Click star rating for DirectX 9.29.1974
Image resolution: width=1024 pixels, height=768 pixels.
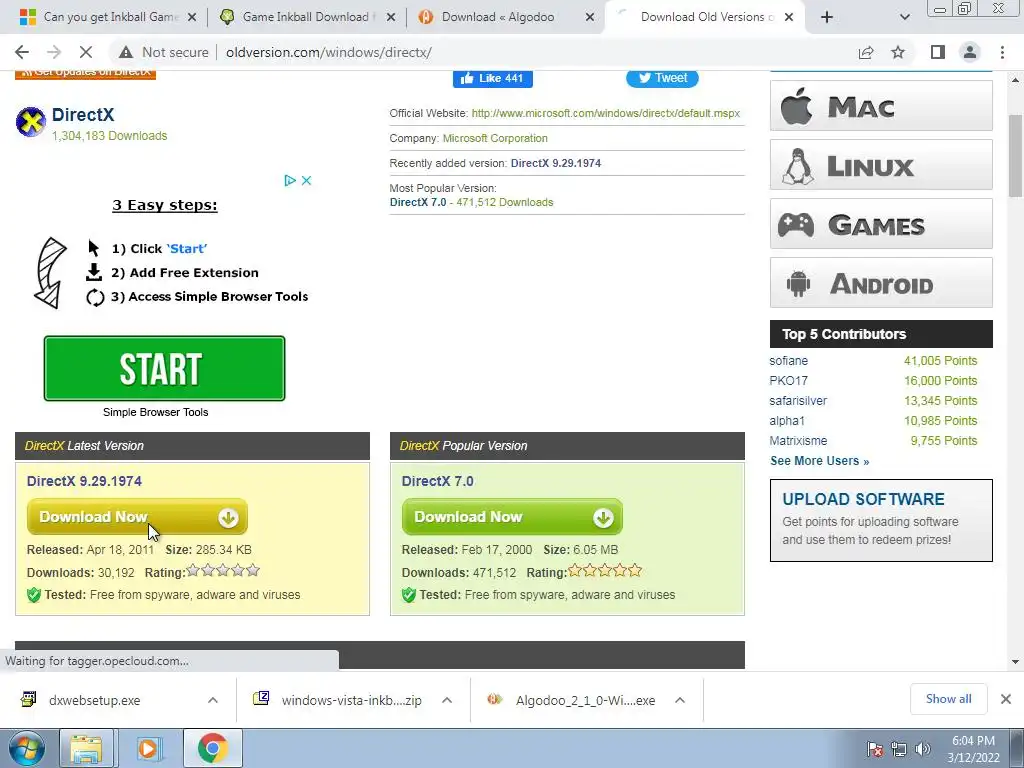(223, 571)
